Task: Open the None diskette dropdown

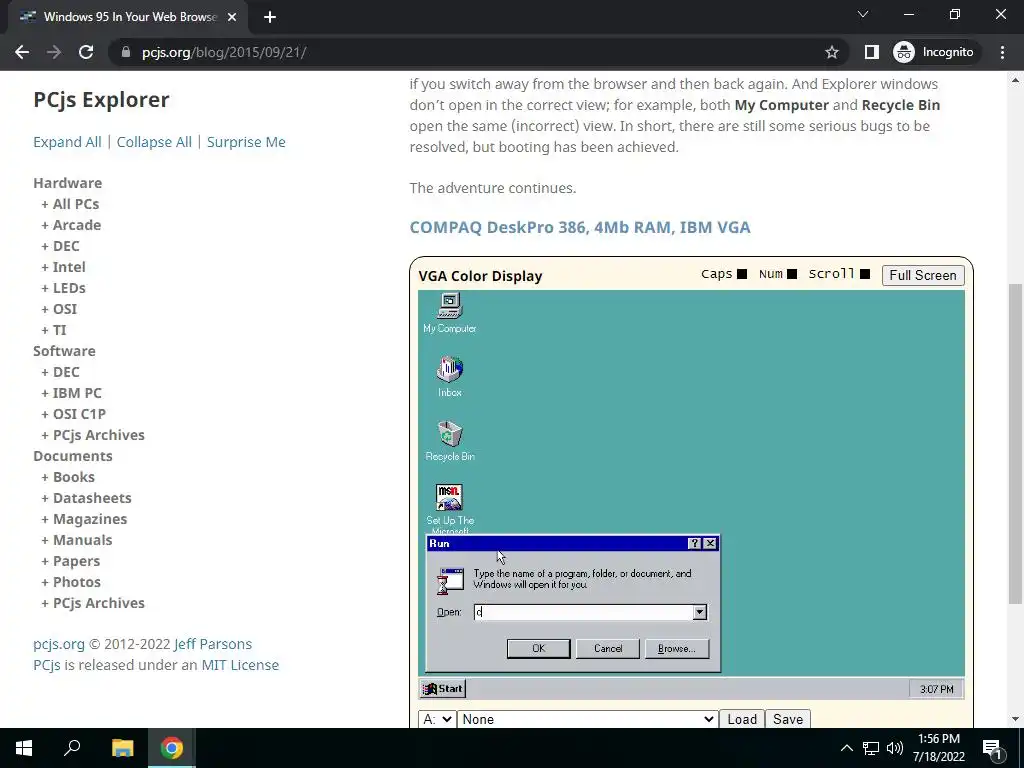Action: click(x=588, y=719)
